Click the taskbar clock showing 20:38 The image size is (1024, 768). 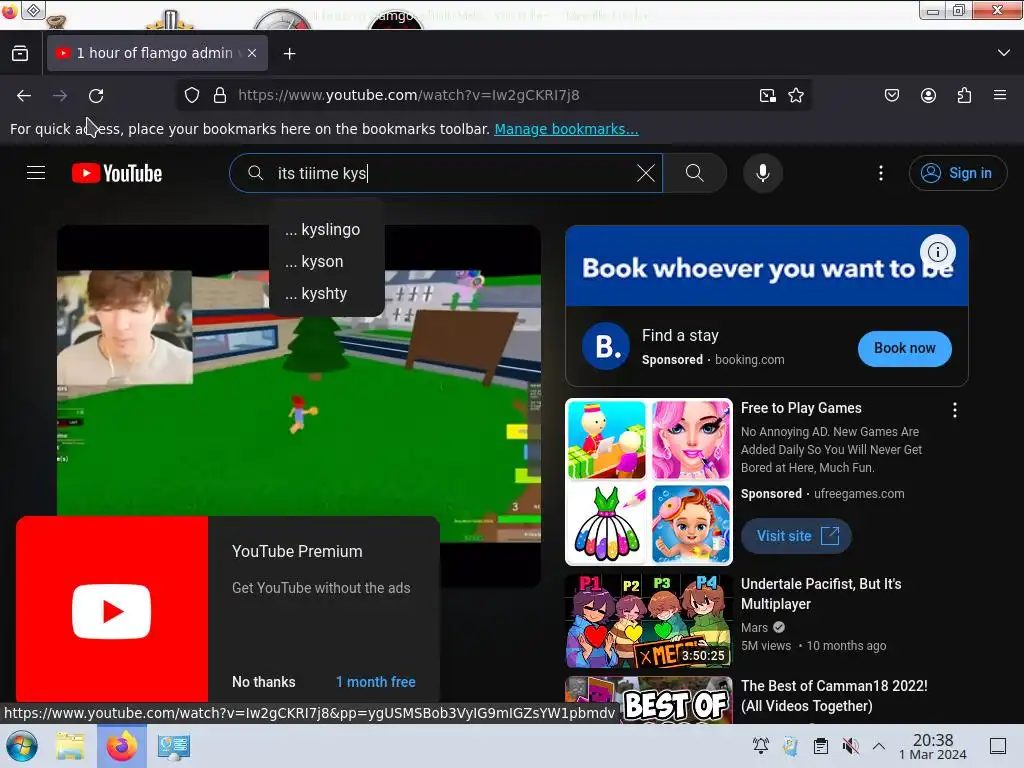pyautogui.click(x=933, y=746)
